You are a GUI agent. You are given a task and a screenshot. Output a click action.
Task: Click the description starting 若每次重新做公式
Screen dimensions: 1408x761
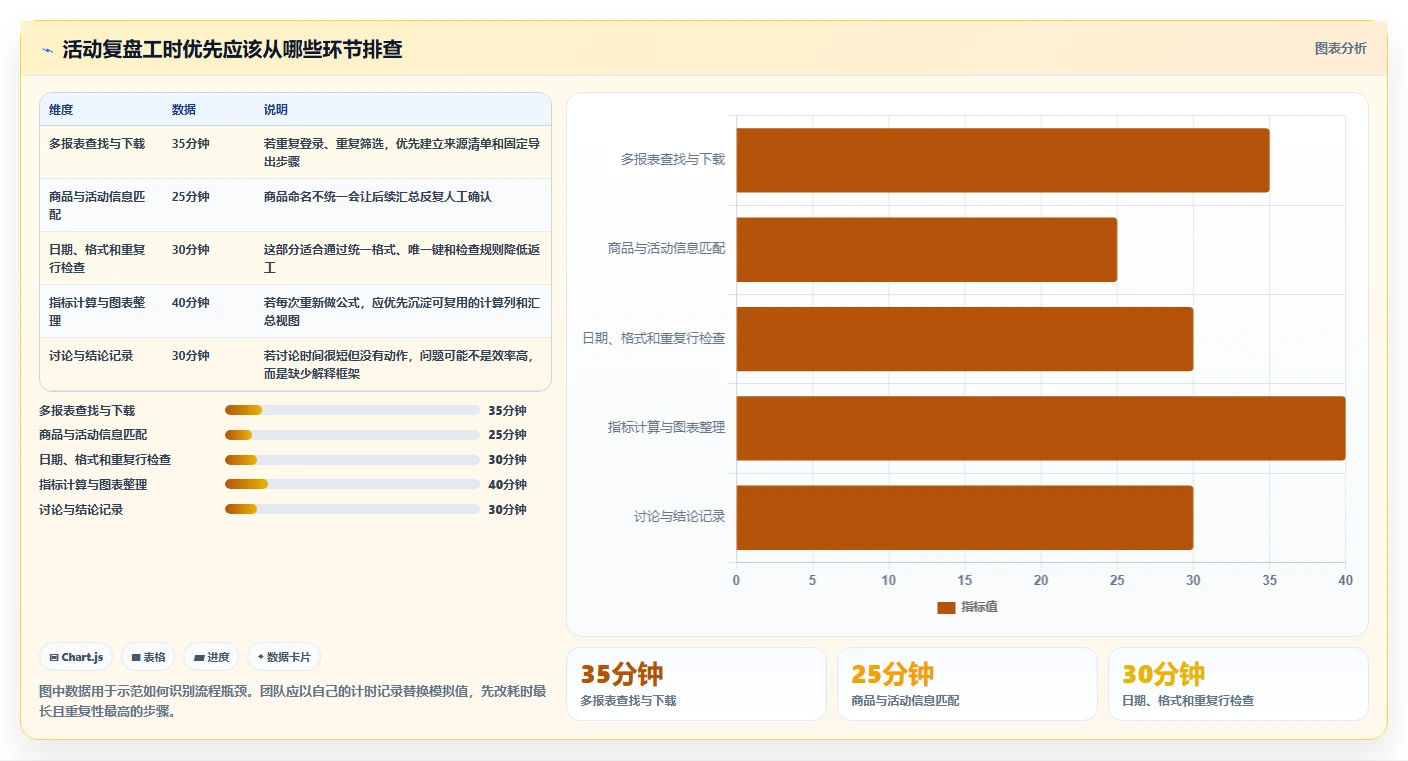(402, 312)
